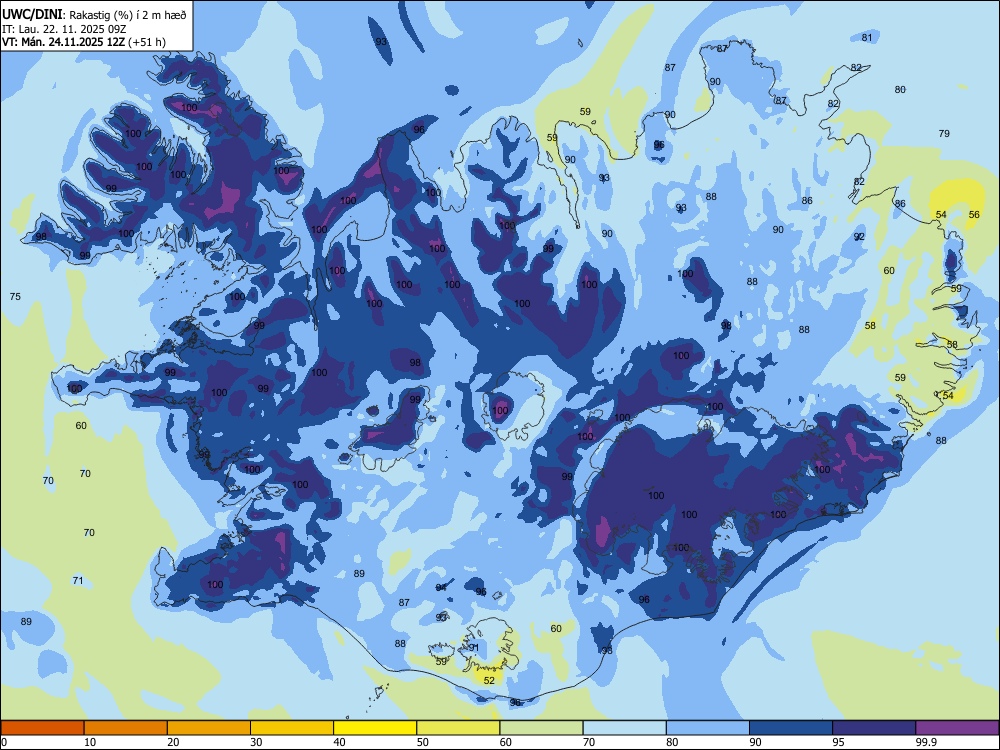Viewport: 1000px width, 750px height.
Task: Click the humidity value '91' in the south
Action: click(x=474, y=647)
